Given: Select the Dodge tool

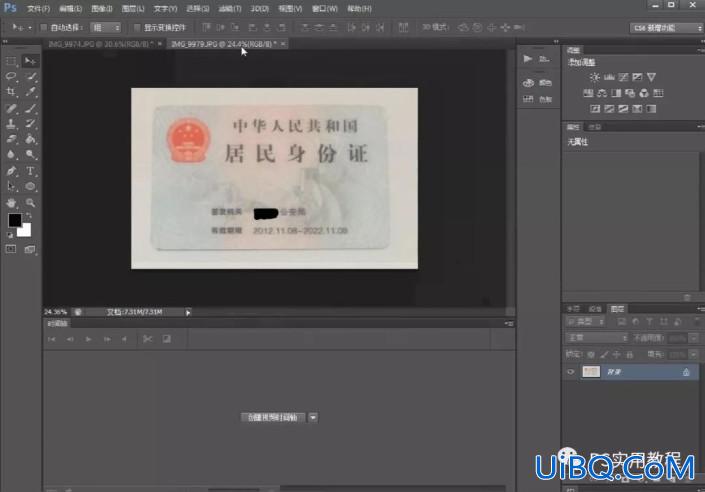Looking at the screenshot, I should [x=30, y=155].
